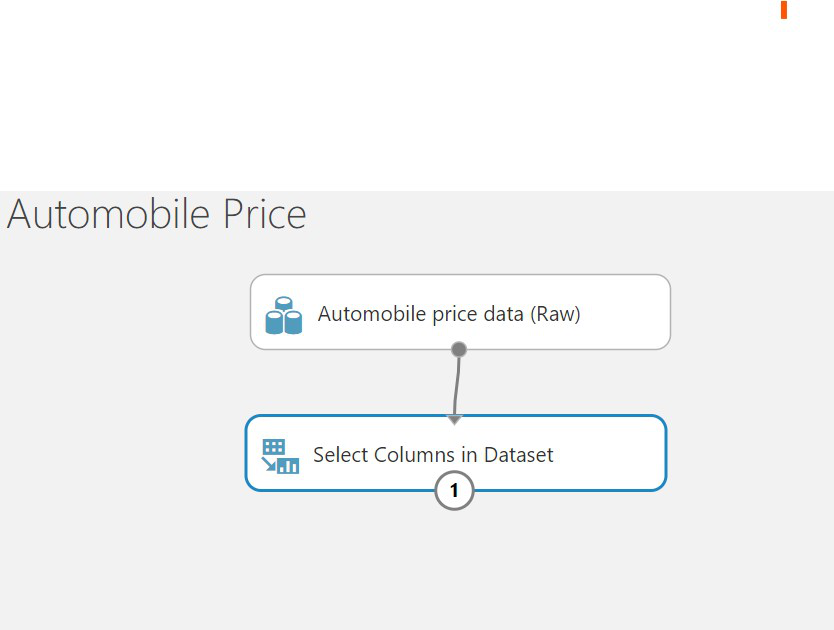Click empty canvas left of the dataset module
This screenshot has height=630, width=834.
[x=120, y=314]
